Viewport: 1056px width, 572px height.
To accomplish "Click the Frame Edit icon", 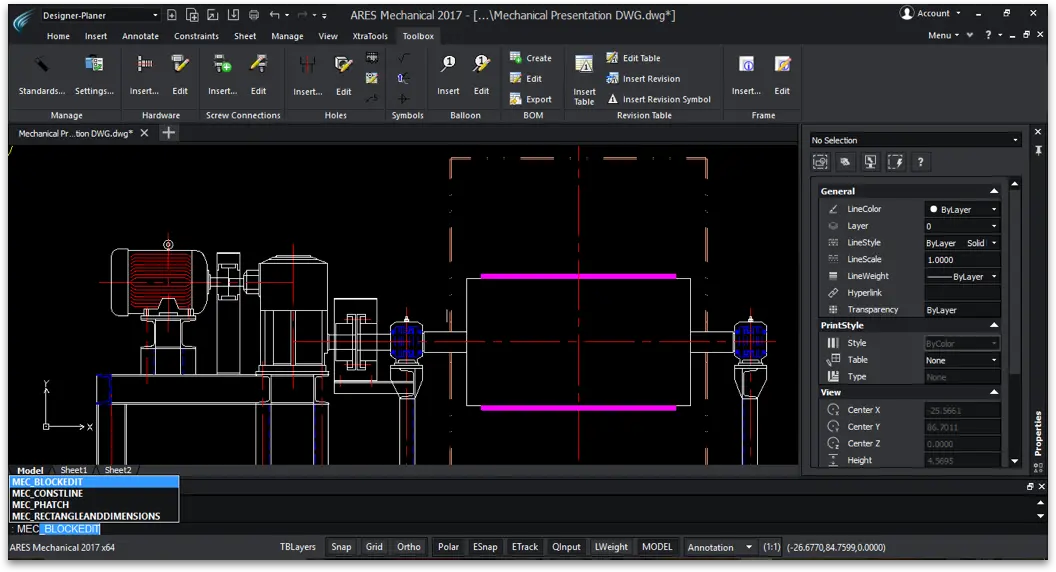I will point(782,65).
